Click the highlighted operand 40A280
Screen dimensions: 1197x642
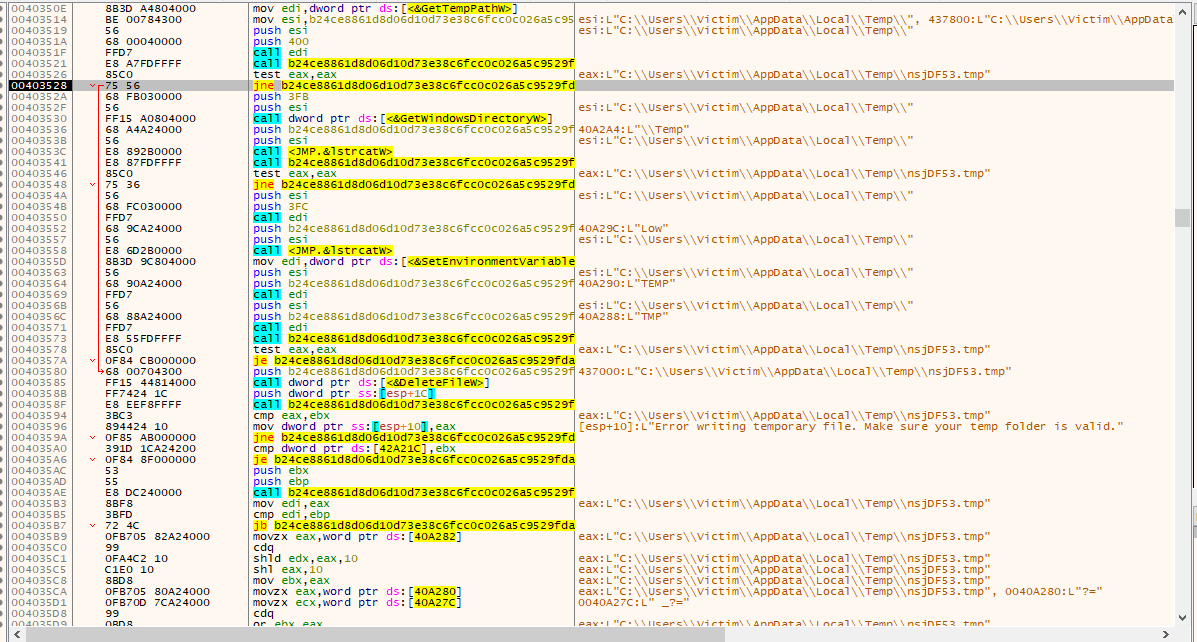(x=425, y=592)
